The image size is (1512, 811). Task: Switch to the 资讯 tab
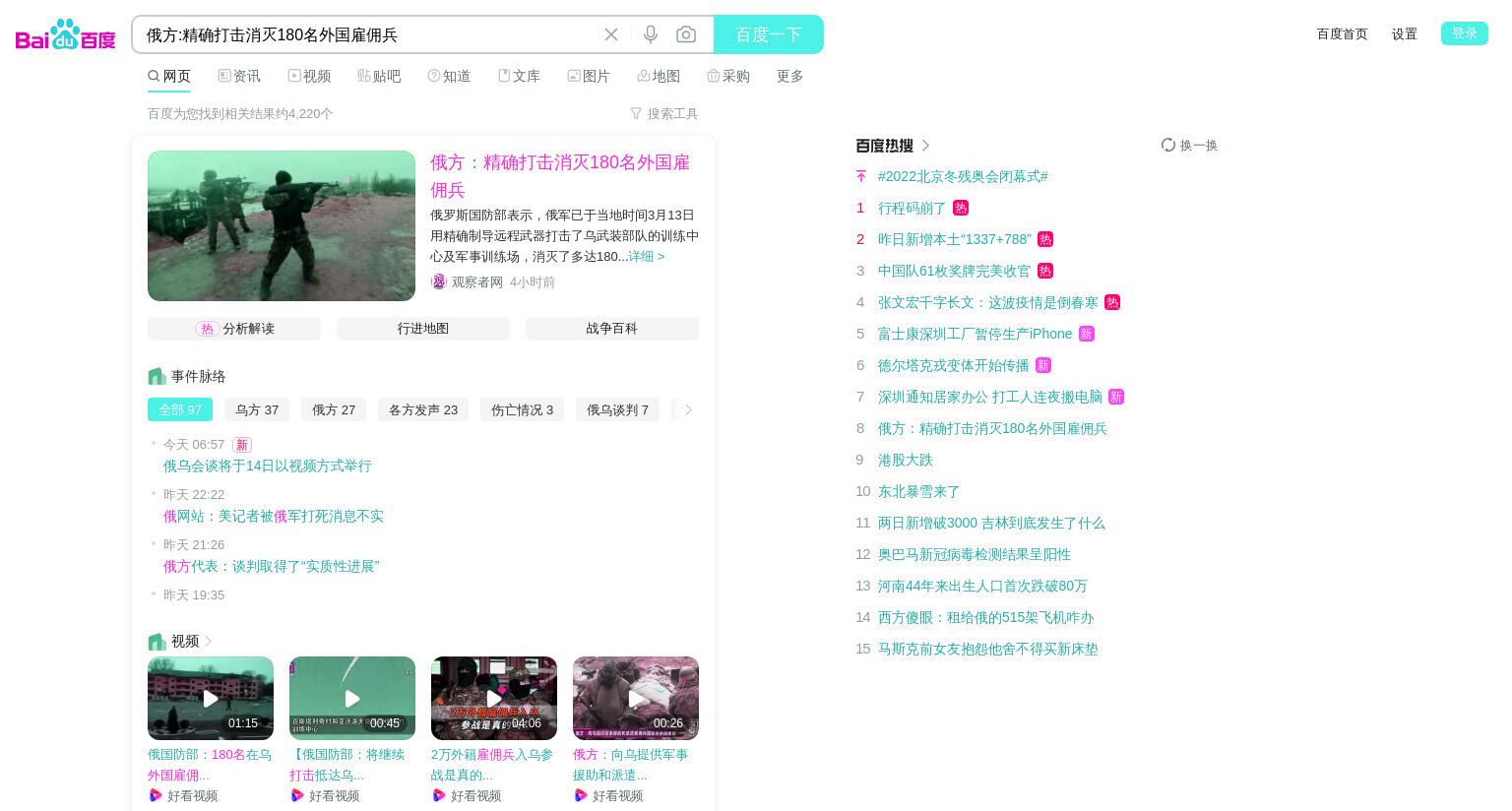[x=239, y=76]
